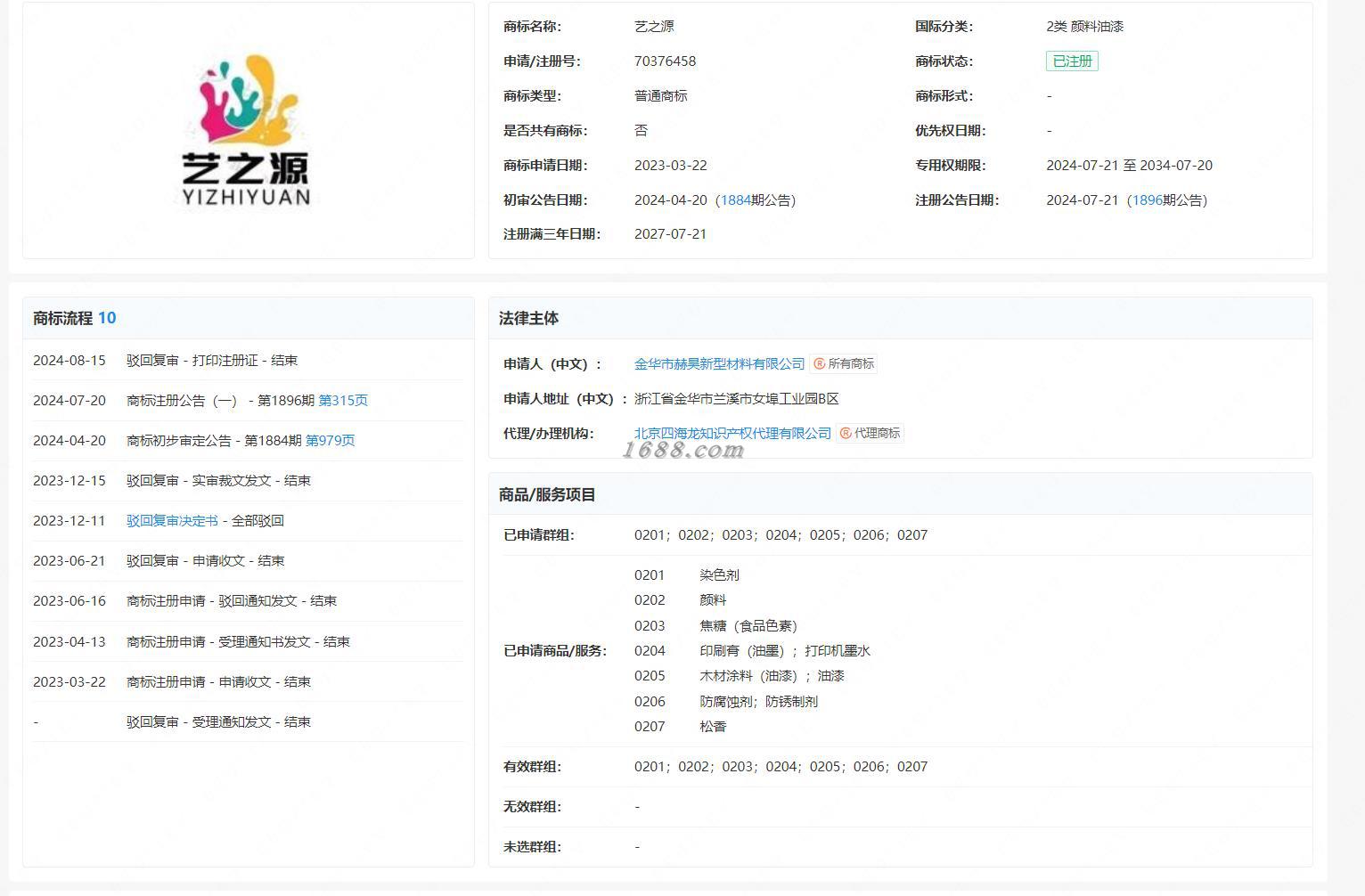Click the 商标流程 heading count 10
The image size is (1365, 896).
(x=107, y=318)
